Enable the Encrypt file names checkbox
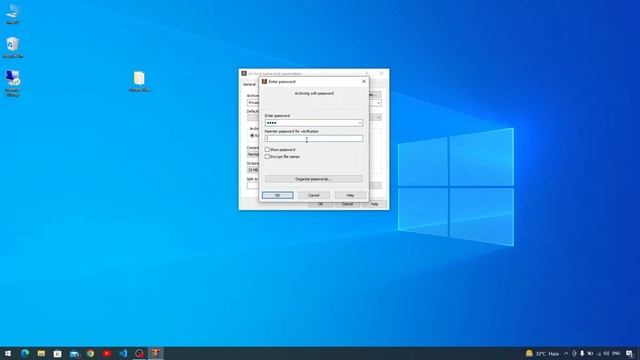Image resolution: width=640 pixels, height=360 pixels. coord(267,157)
